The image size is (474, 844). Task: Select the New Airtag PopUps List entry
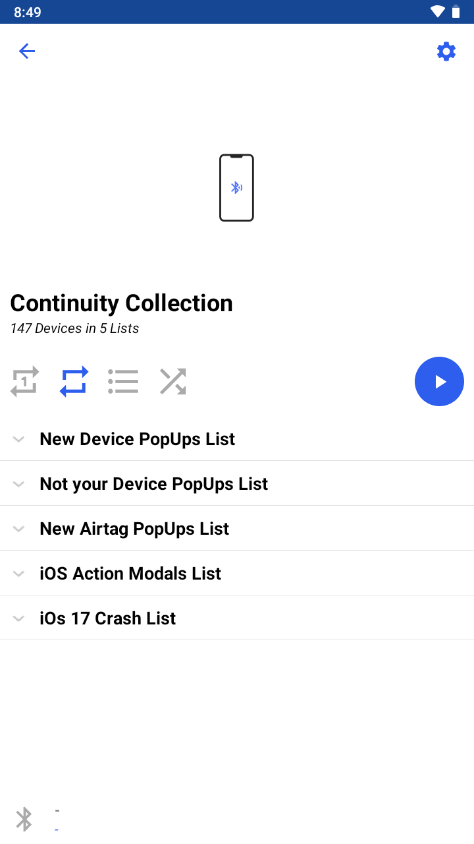tap(237, 529)
